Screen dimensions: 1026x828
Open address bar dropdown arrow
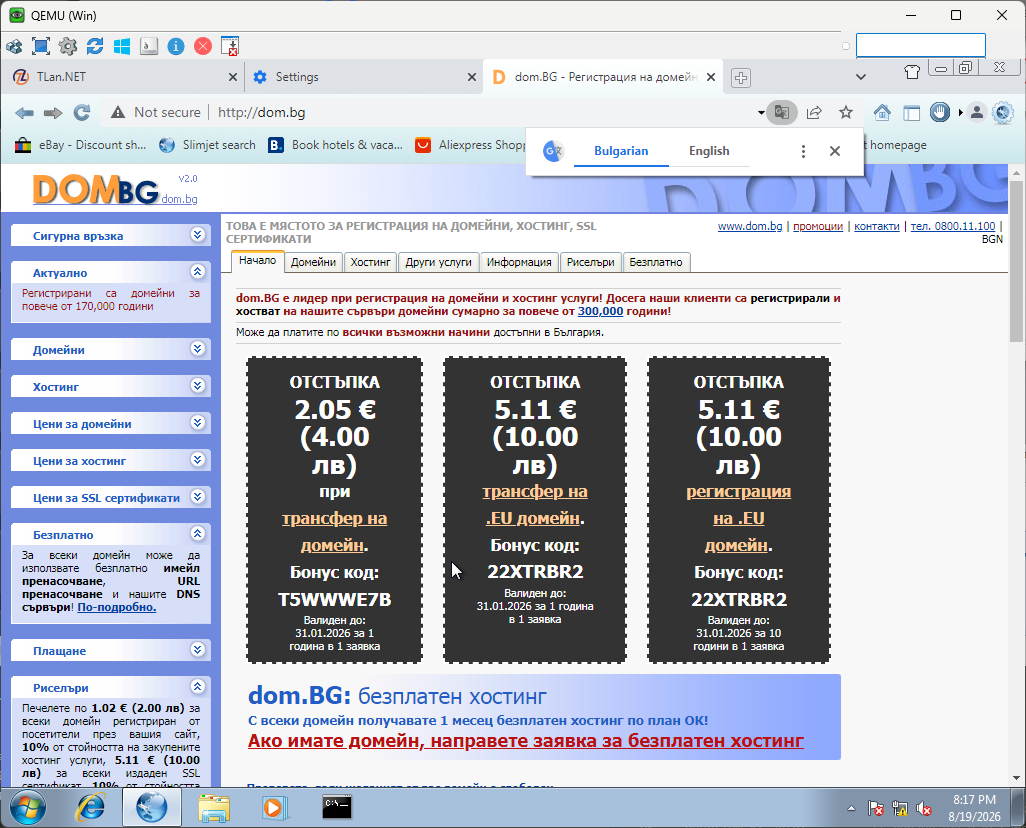coord(761,113)
